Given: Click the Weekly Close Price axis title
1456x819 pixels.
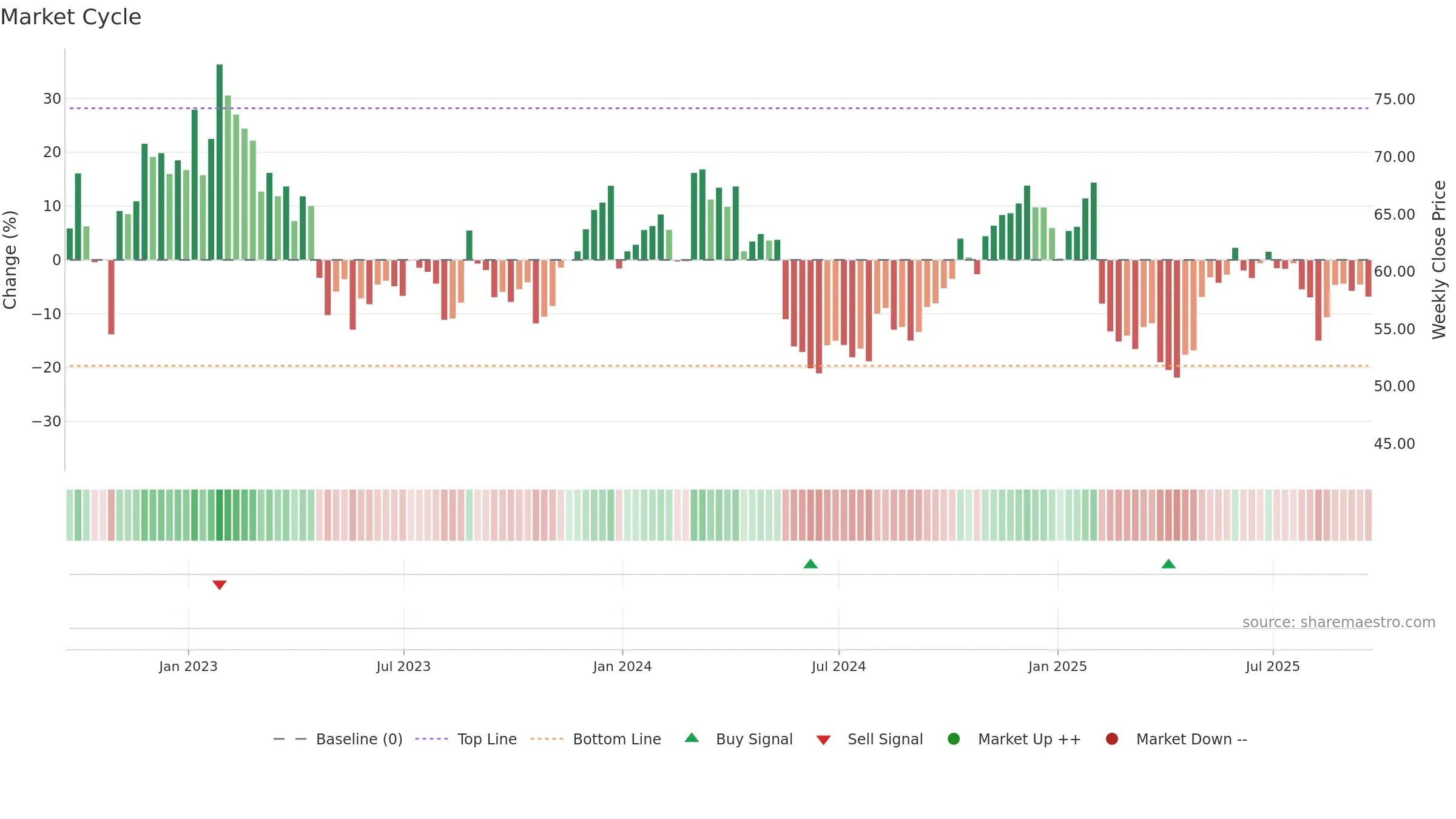Looking at the screenshot, I should tap(1439, 260).
